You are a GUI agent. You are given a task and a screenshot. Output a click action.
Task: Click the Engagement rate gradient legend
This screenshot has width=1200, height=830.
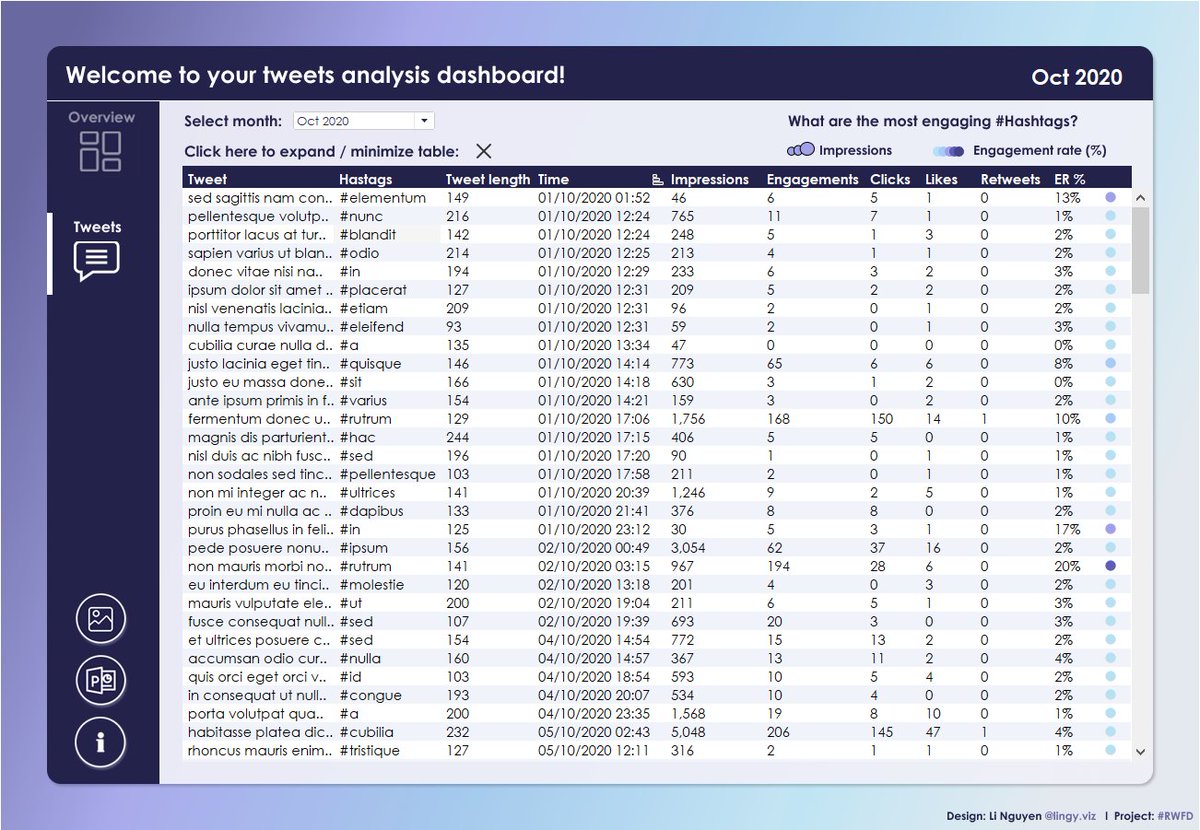click(x=949, y=151)
